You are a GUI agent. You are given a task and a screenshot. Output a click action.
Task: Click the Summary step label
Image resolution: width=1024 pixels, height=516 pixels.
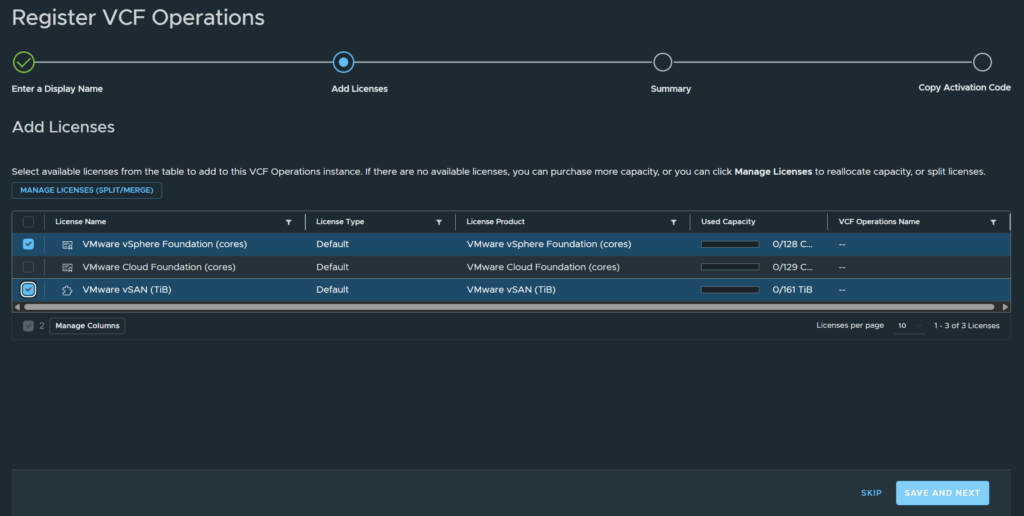tap(671, 89)
